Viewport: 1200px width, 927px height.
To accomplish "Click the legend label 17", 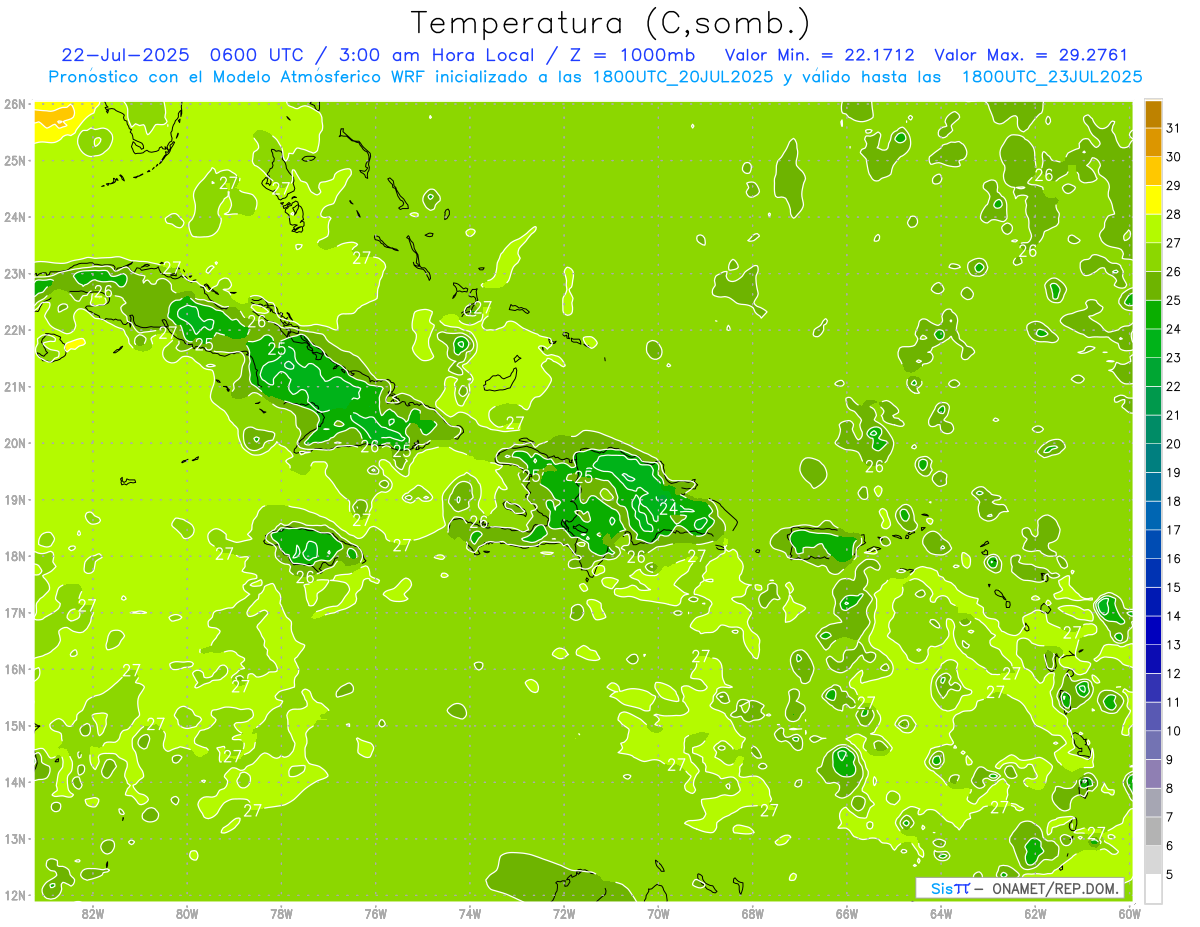I will (x=1173, y=529).
